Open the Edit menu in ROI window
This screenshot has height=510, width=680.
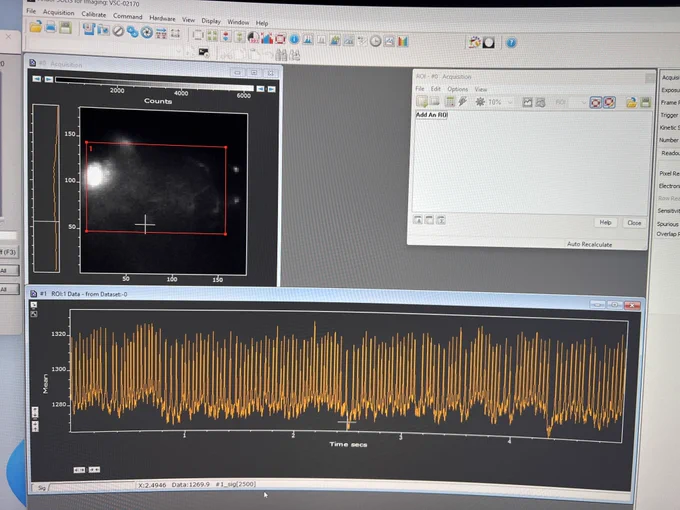(x=435, y=89)
